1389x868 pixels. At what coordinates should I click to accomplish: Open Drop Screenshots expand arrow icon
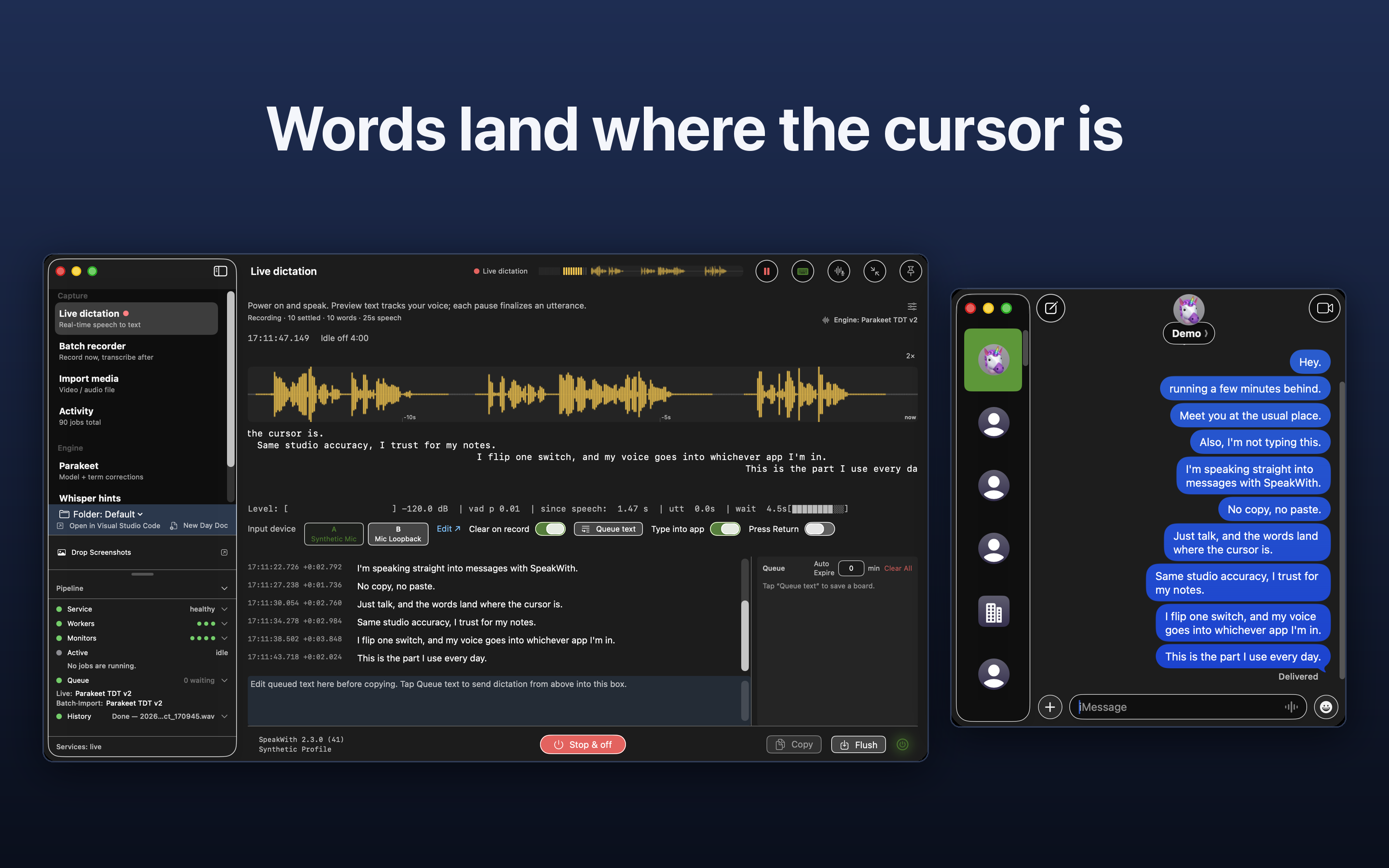coord(224,552)
